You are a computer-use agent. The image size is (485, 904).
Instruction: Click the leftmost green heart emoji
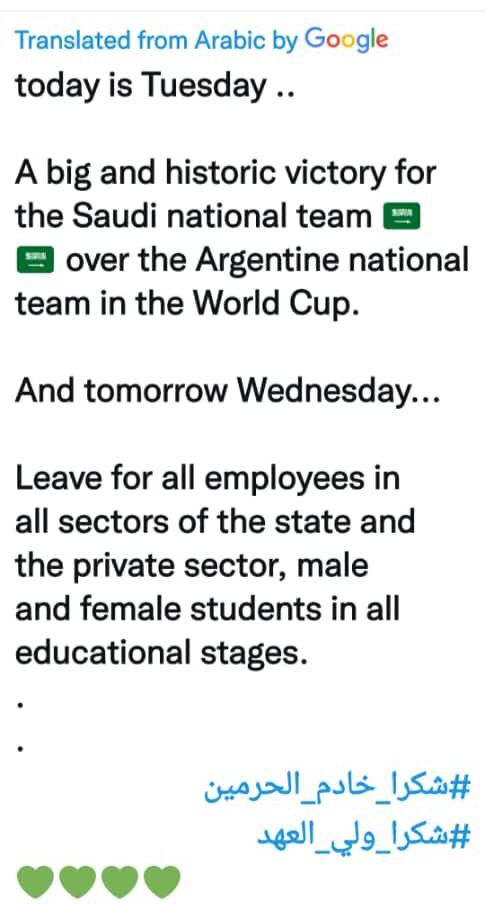point(35,882)
